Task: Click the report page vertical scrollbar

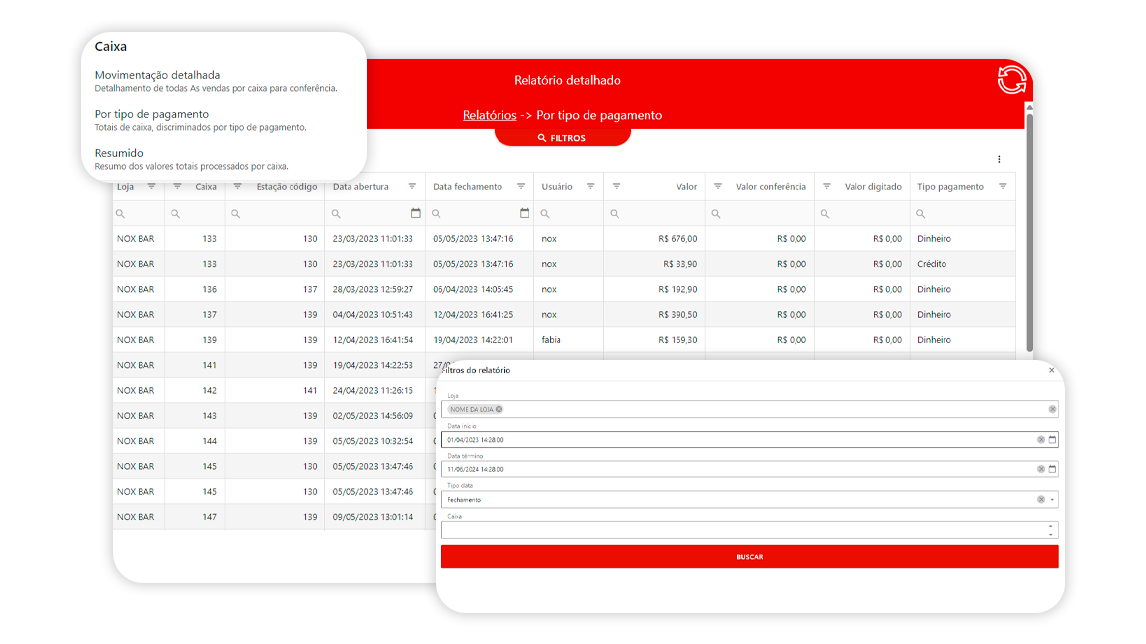Action: 1029,232
